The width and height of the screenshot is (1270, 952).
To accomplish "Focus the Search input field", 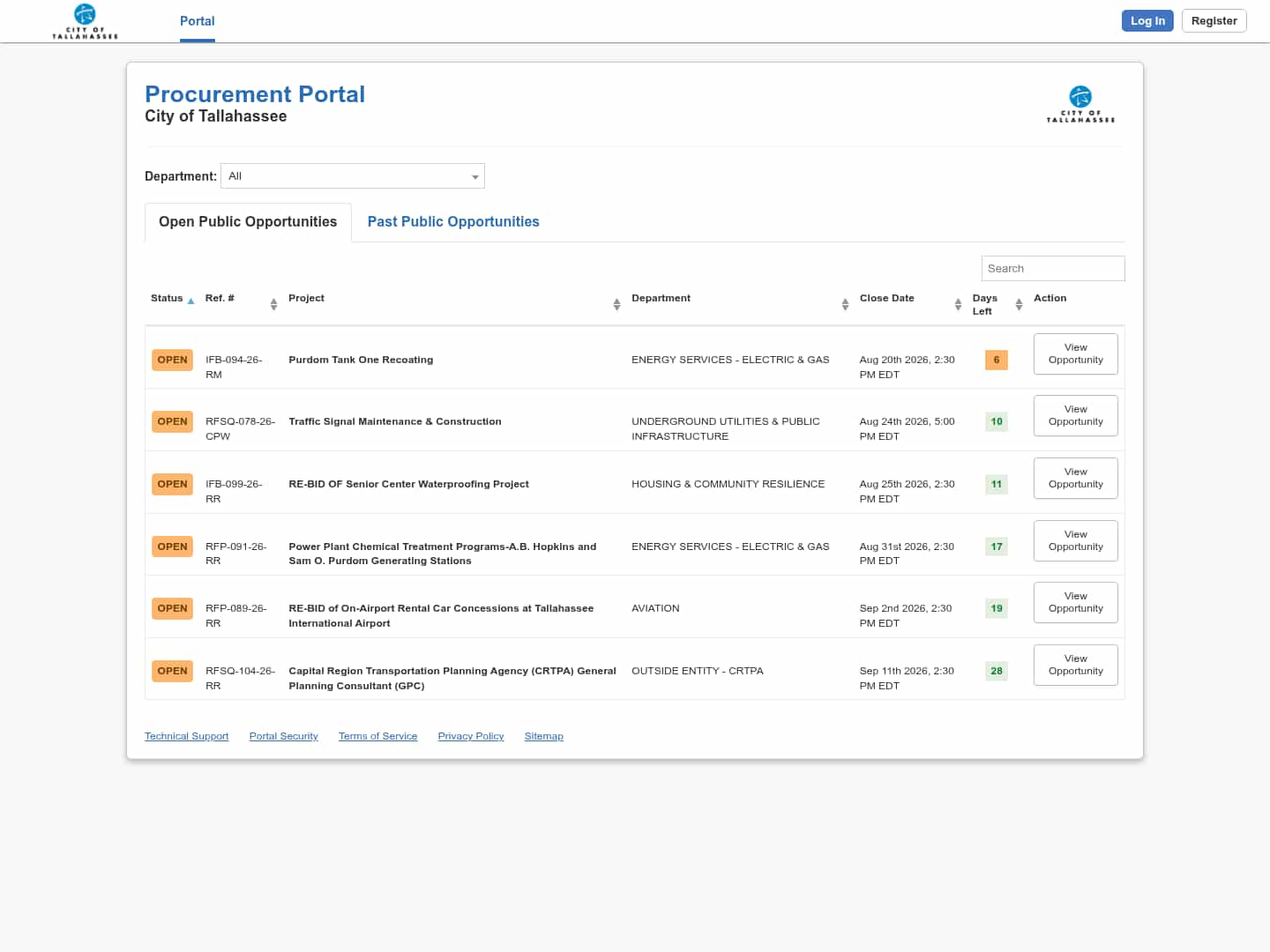I will (x=1053, y=269).
